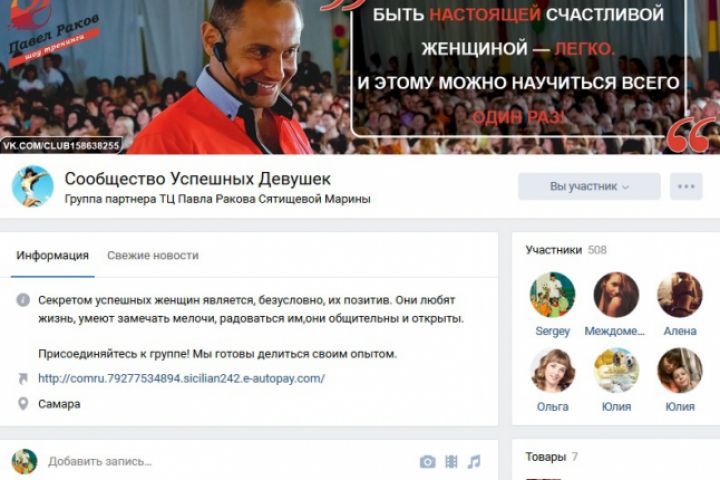Attach a photo using the camera icon
The height and width of the screenshot is (480, 720).
[x=428, y=462]
